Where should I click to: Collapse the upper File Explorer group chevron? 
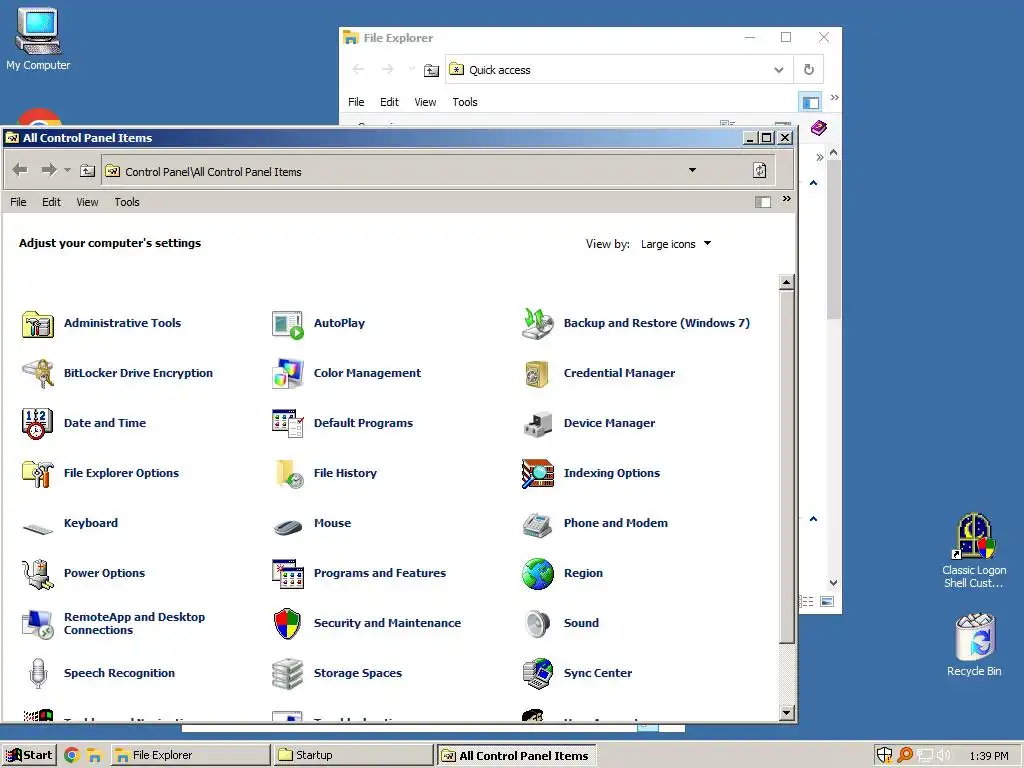(x=813, y=184)
